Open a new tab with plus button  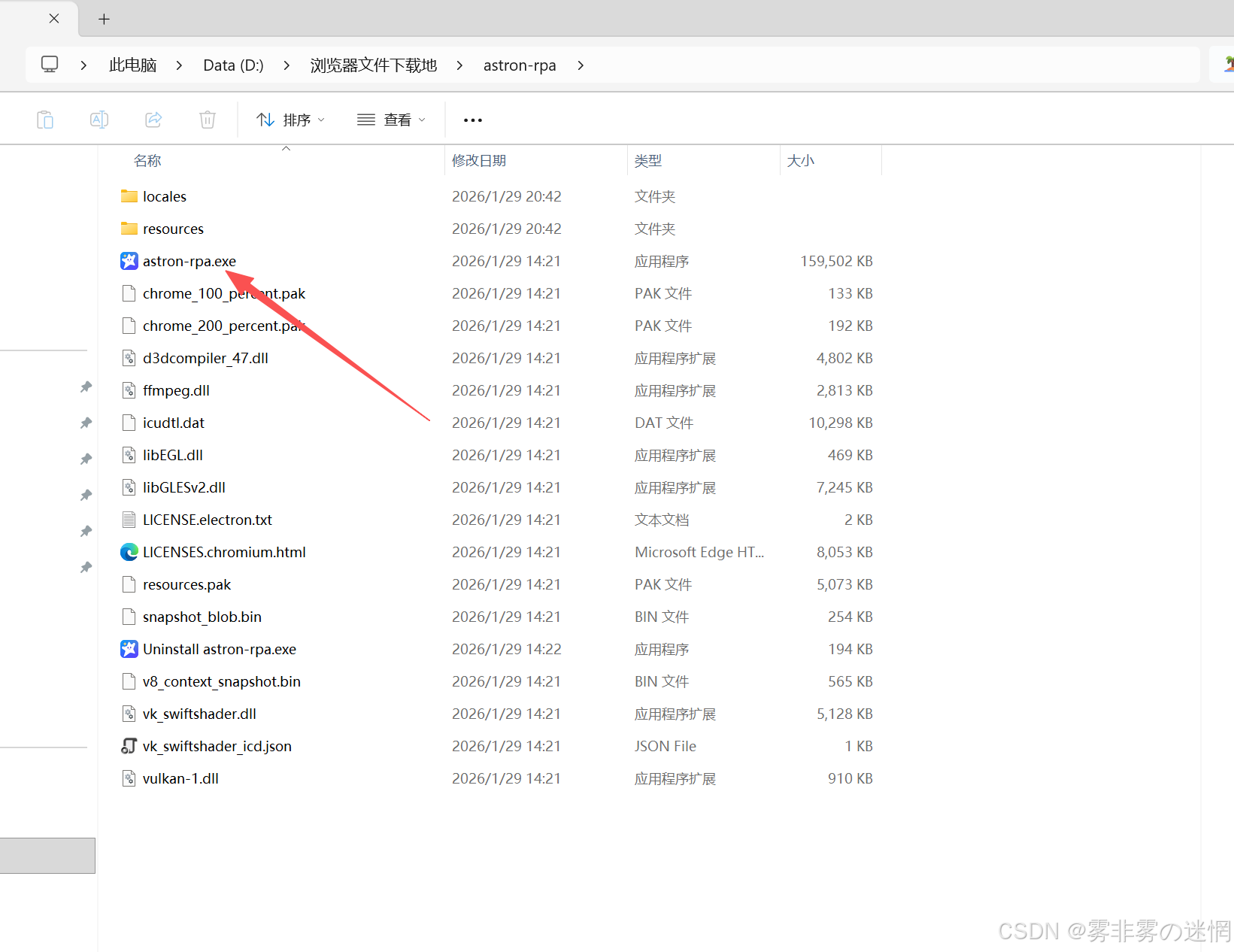(105, 19)
